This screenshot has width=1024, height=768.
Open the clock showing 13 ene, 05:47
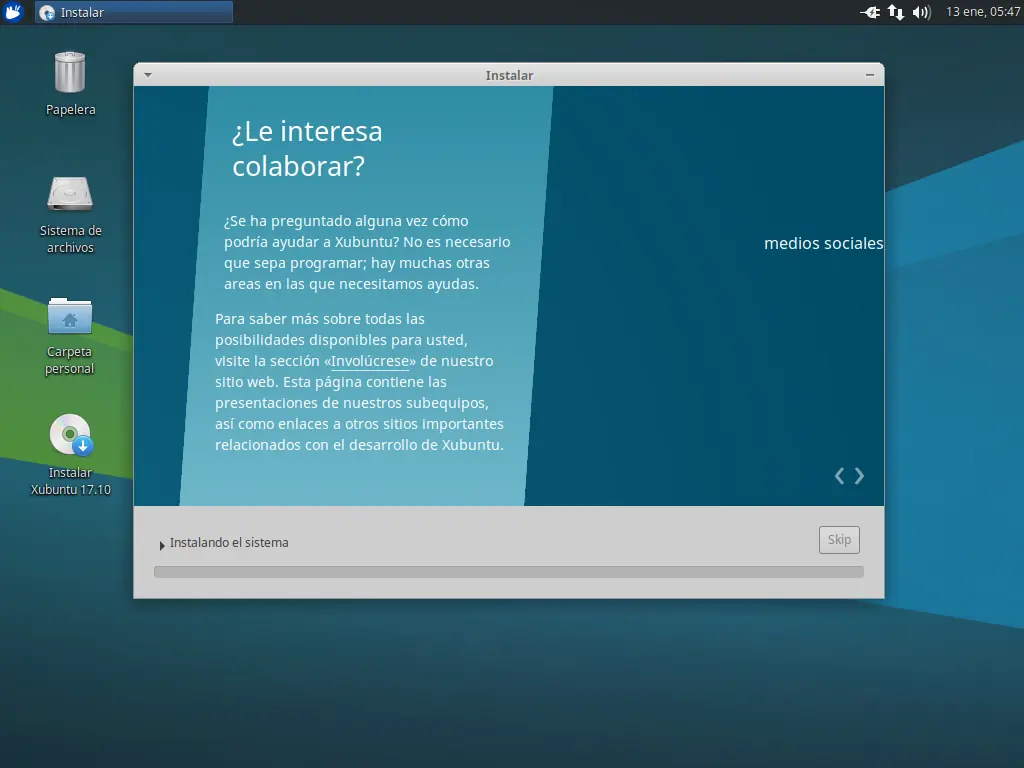(x=983, y=12)
